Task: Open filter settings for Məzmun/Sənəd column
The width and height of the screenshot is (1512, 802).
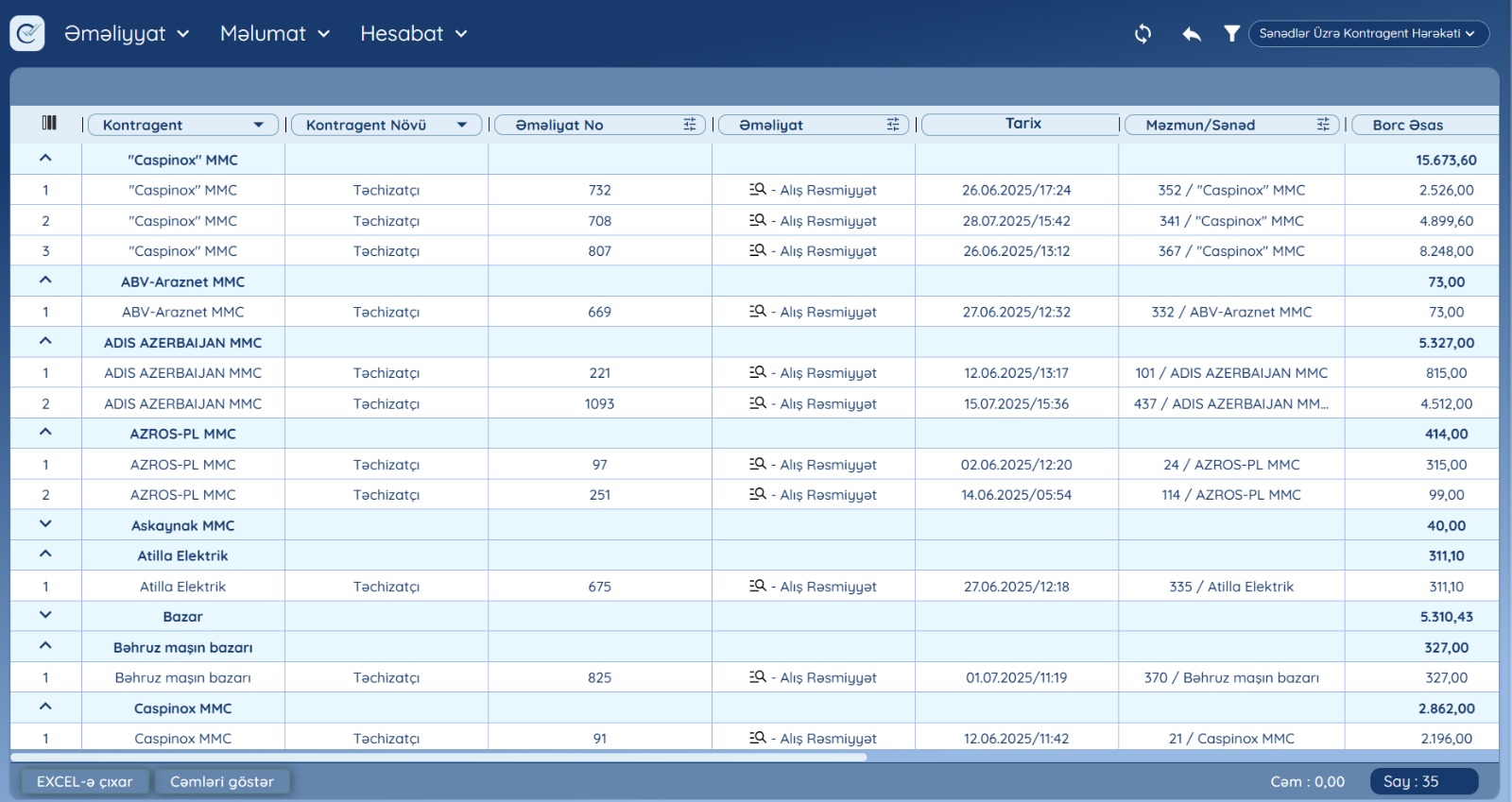Action: point(1323,125)
